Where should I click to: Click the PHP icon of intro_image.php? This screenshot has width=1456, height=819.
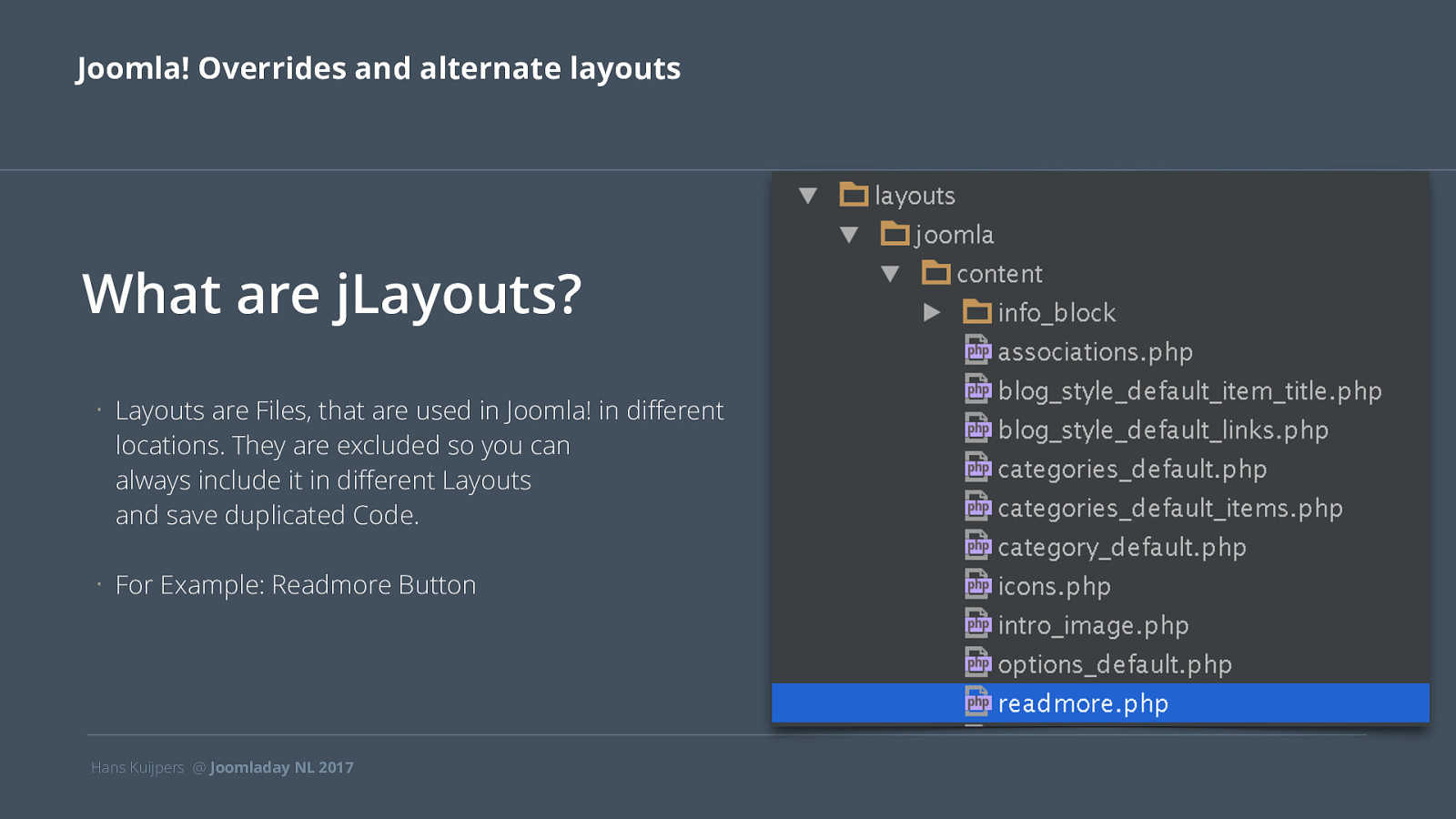[x=978, y=624]
